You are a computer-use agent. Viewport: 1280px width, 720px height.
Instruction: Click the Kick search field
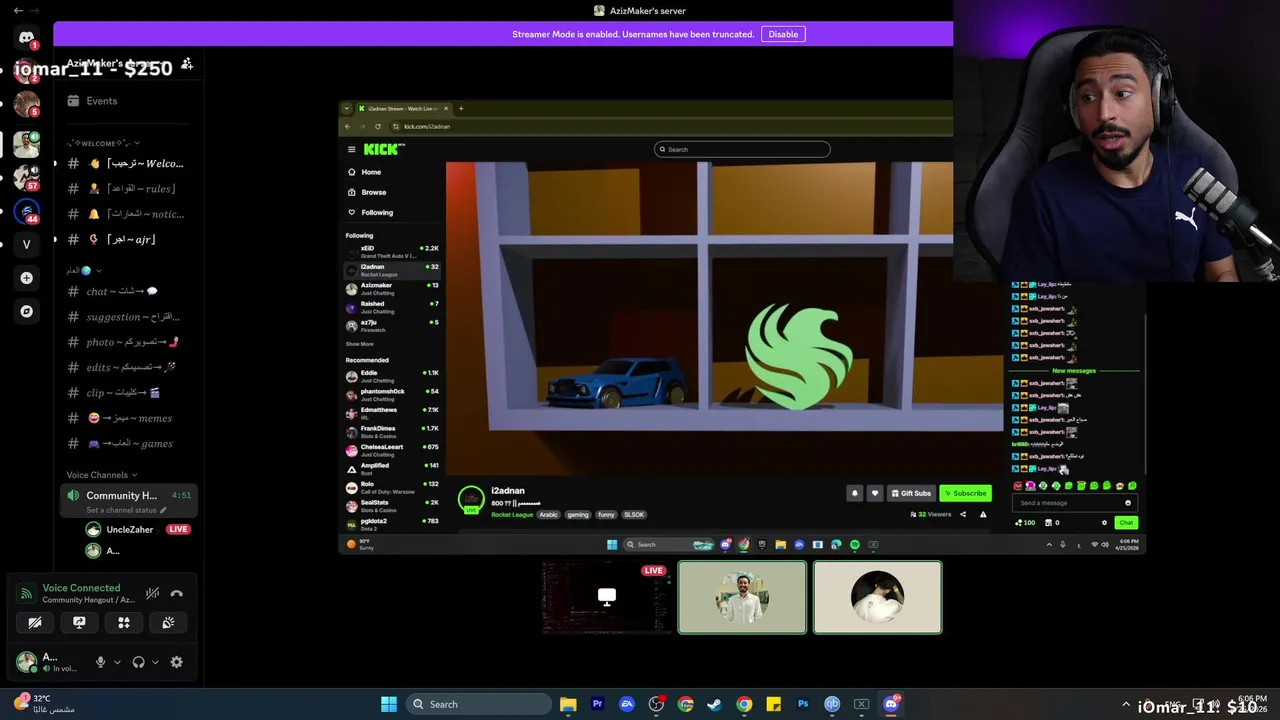pyautogui.click(x=742, y=149)
